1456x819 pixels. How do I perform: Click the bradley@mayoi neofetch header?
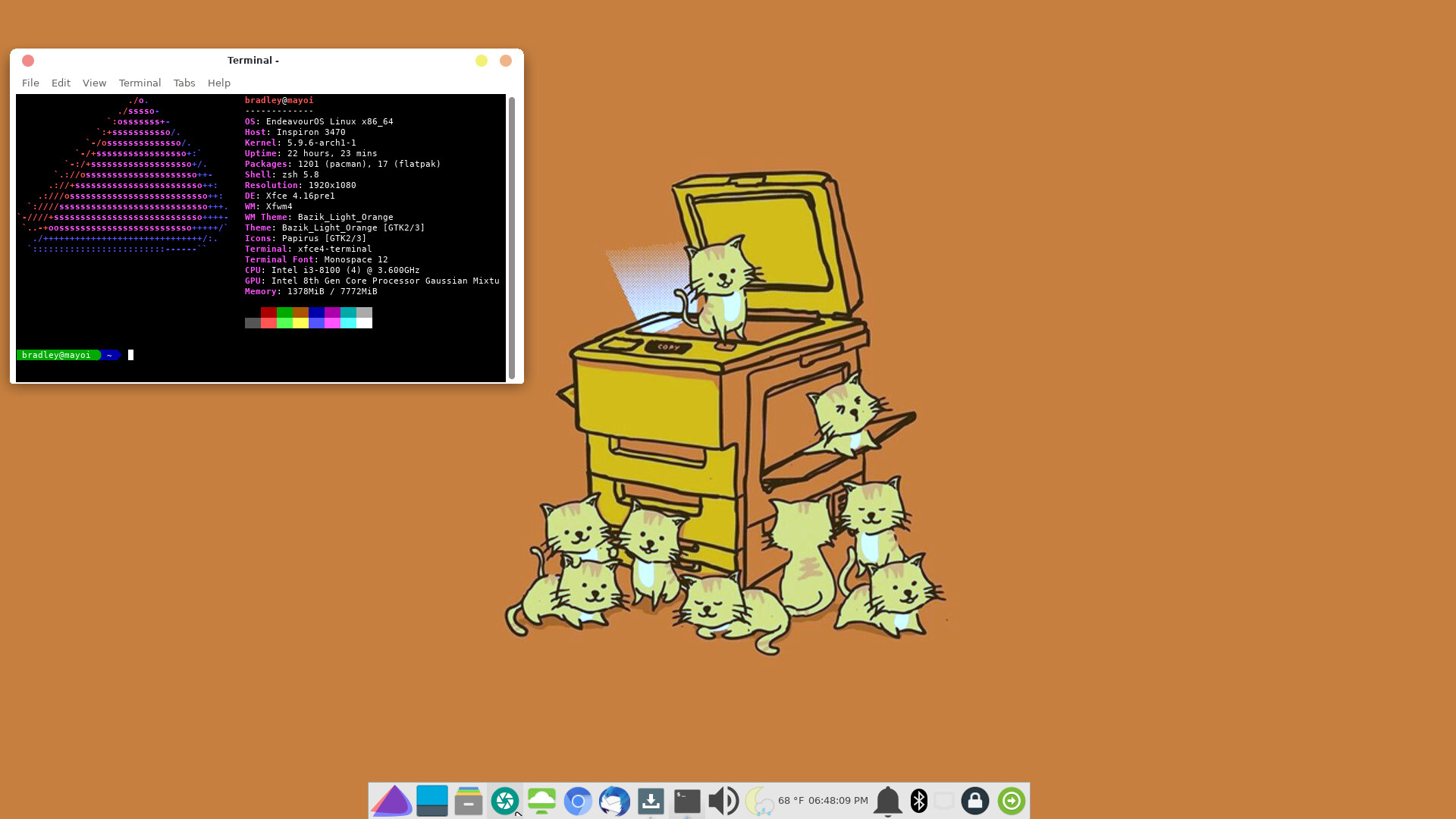click(279, 100)
